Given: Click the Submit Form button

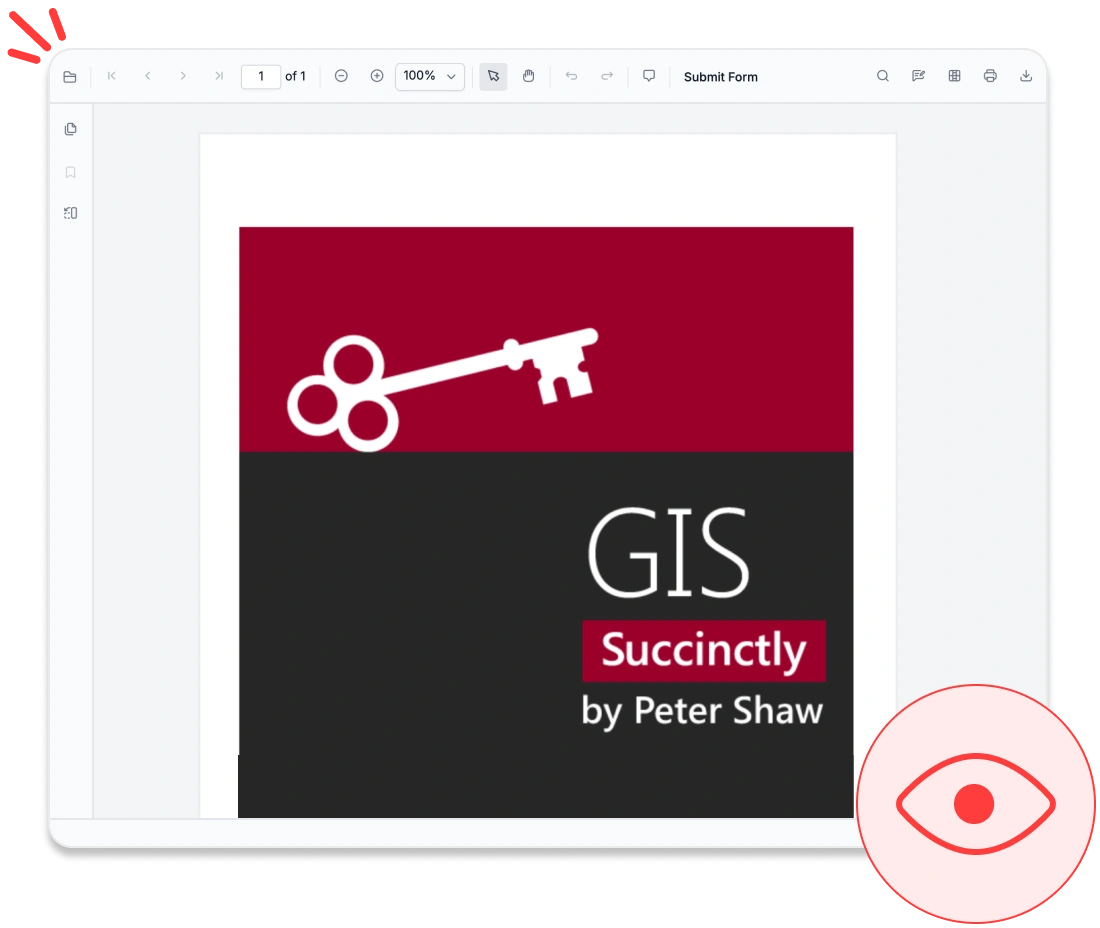Looking at the screenshot, I should (720, 76).
